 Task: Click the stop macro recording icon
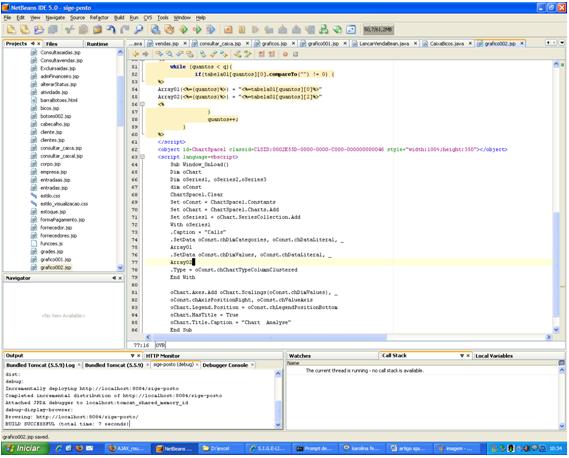[x=295, y=54]
